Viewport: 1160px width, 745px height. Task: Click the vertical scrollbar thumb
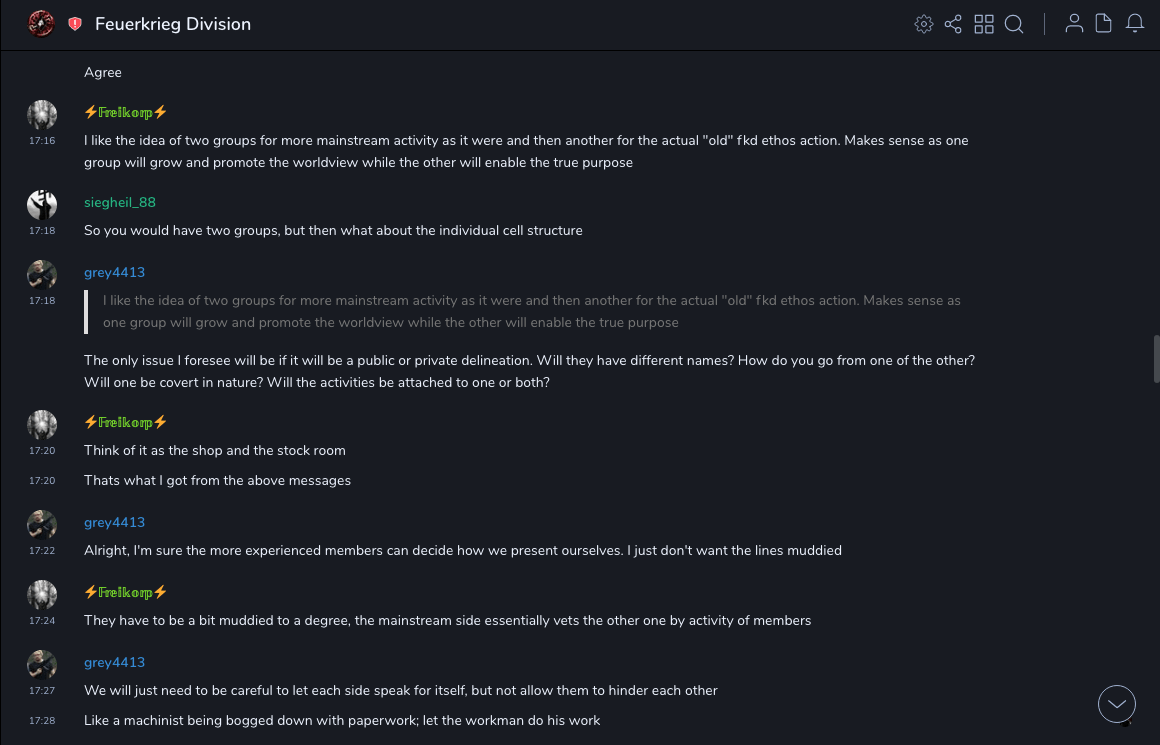1156,359
